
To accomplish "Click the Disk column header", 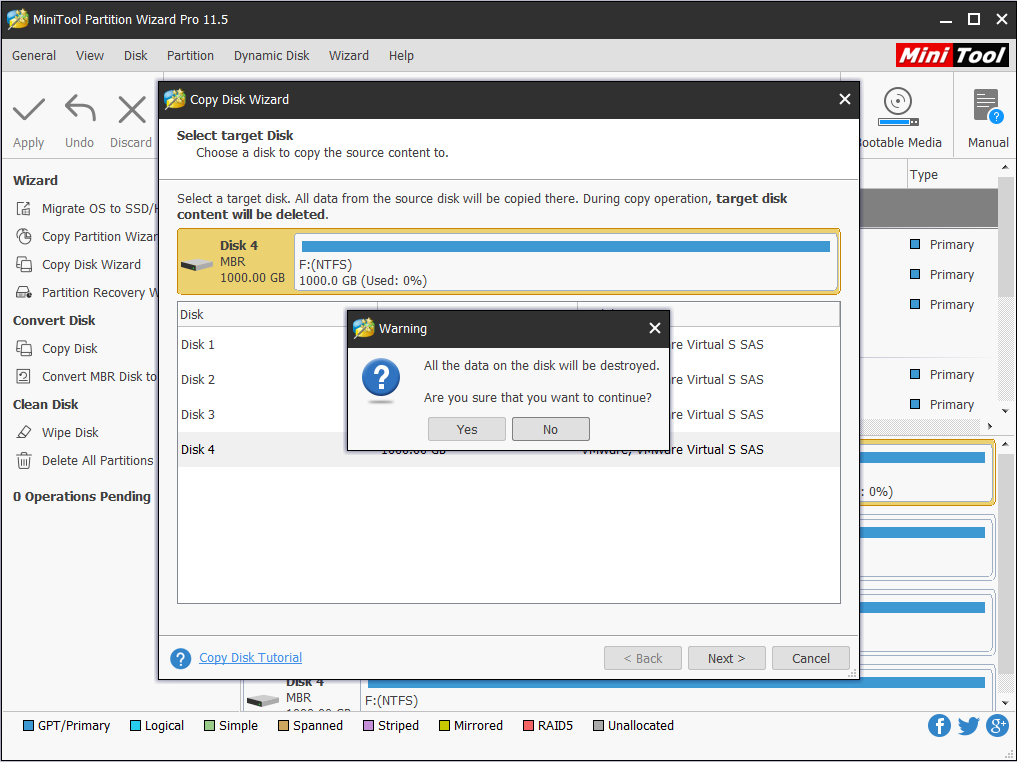I will (x=277, y=315).
